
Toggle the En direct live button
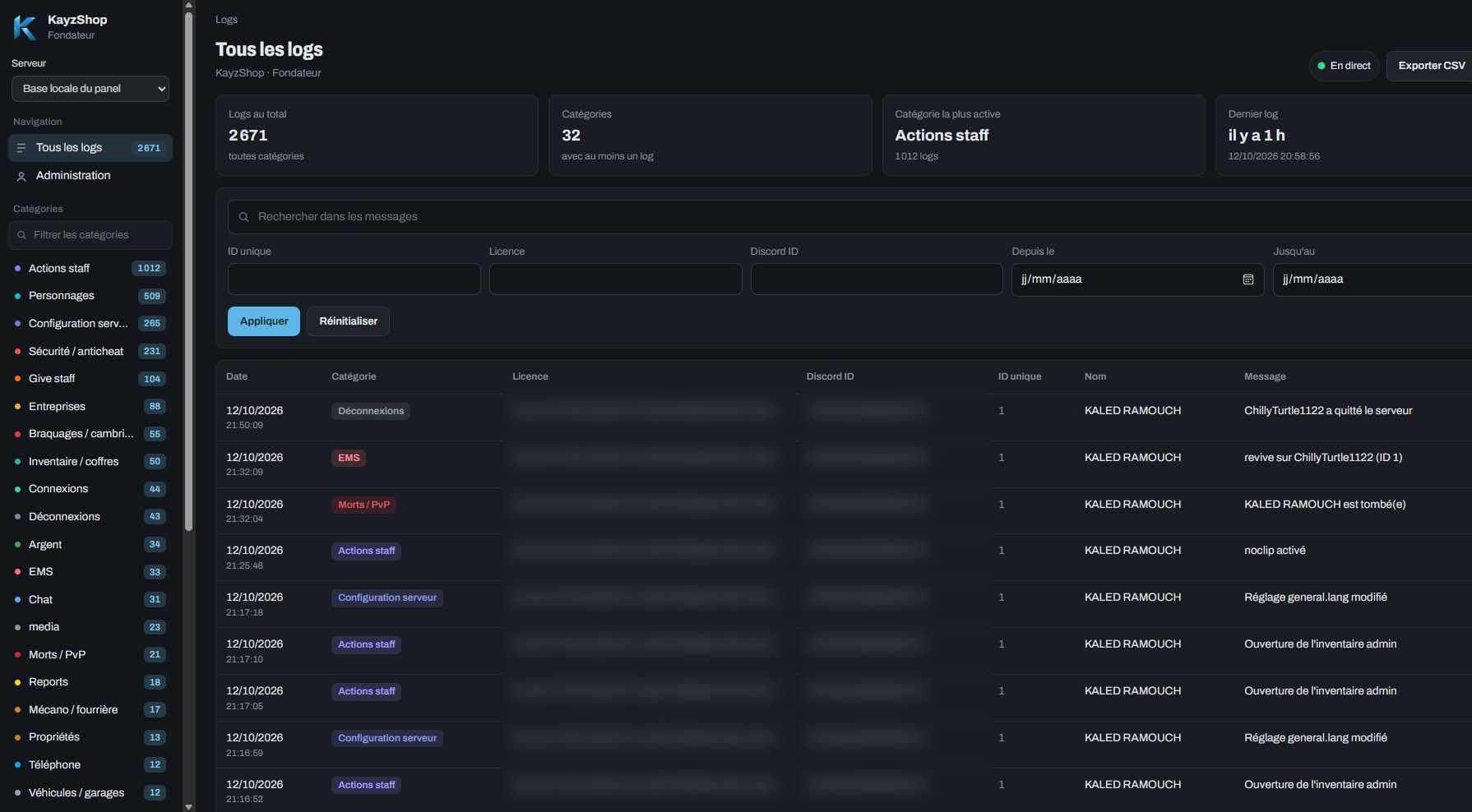1344,66
